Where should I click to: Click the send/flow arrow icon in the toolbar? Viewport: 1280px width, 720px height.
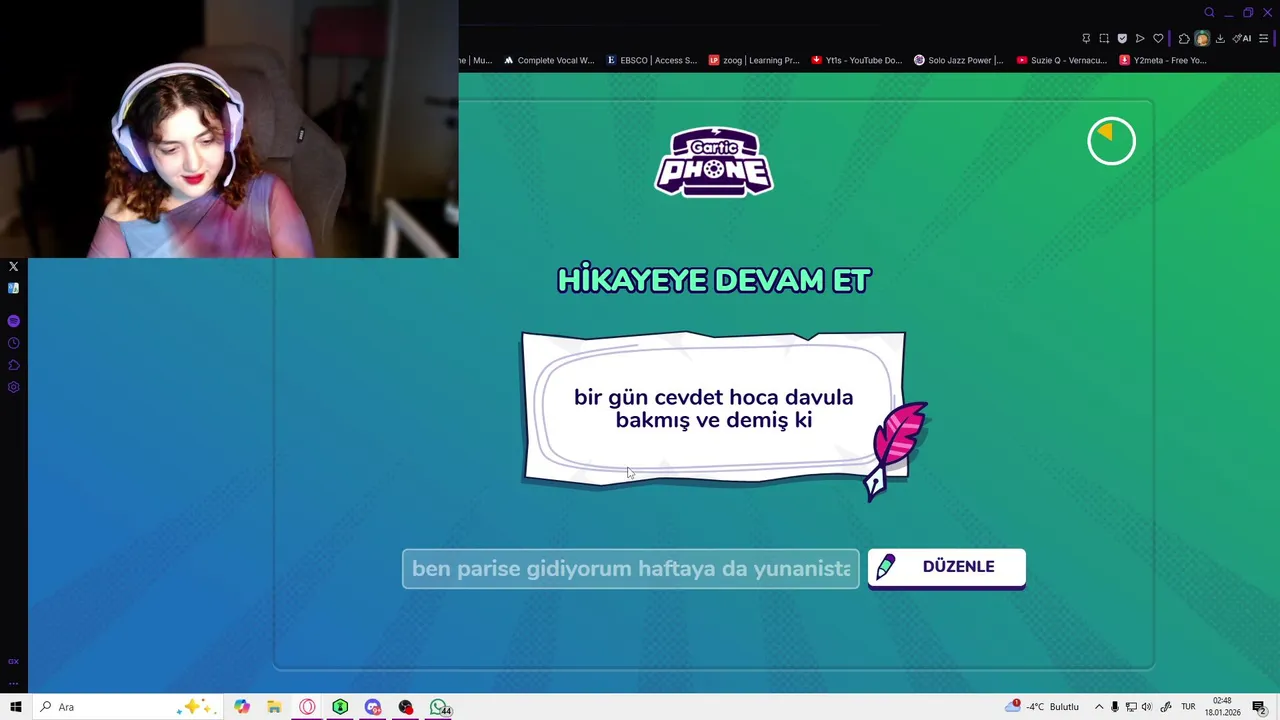click(1140, 39)
